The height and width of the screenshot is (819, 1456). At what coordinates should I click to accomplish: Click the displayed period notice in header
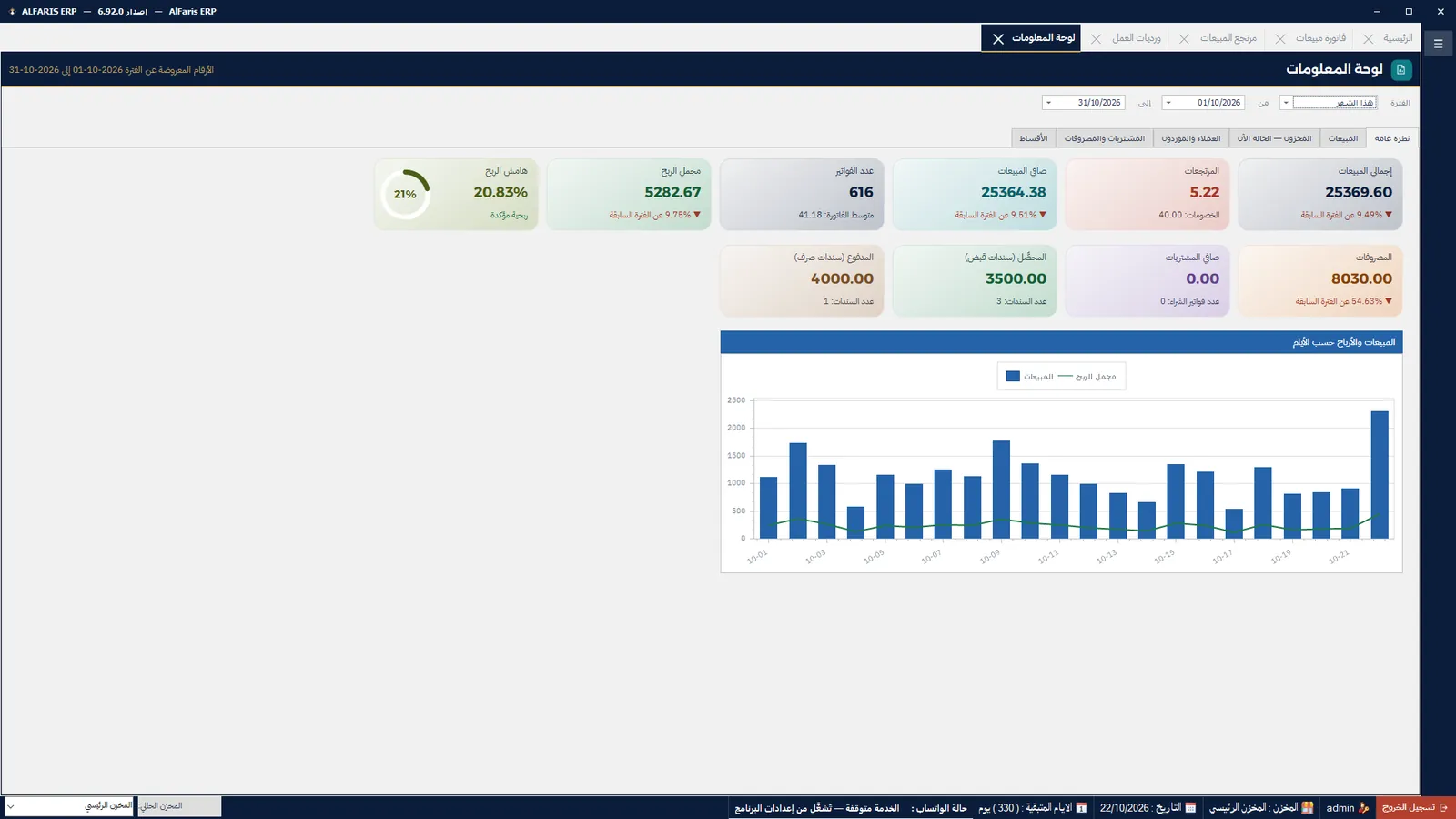point(111,70)
